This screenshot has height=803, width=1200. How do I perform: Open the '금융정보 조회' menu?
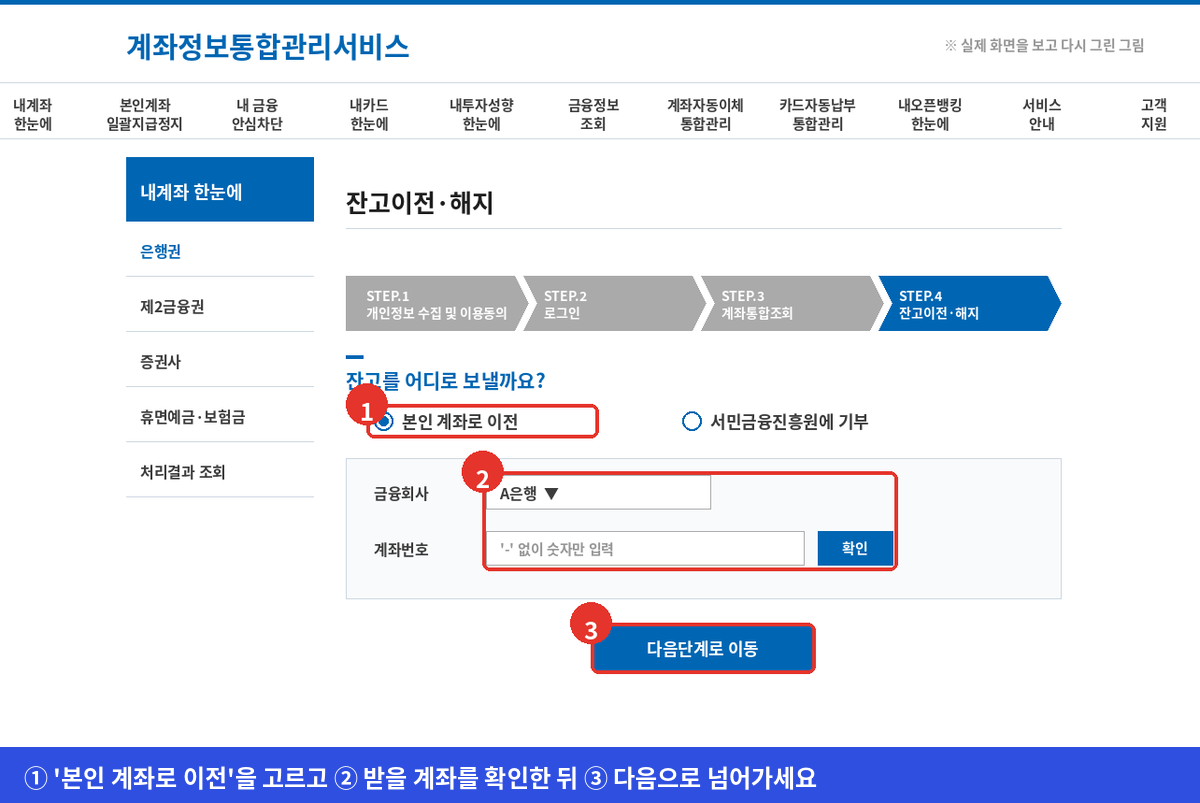pos(593,115)
